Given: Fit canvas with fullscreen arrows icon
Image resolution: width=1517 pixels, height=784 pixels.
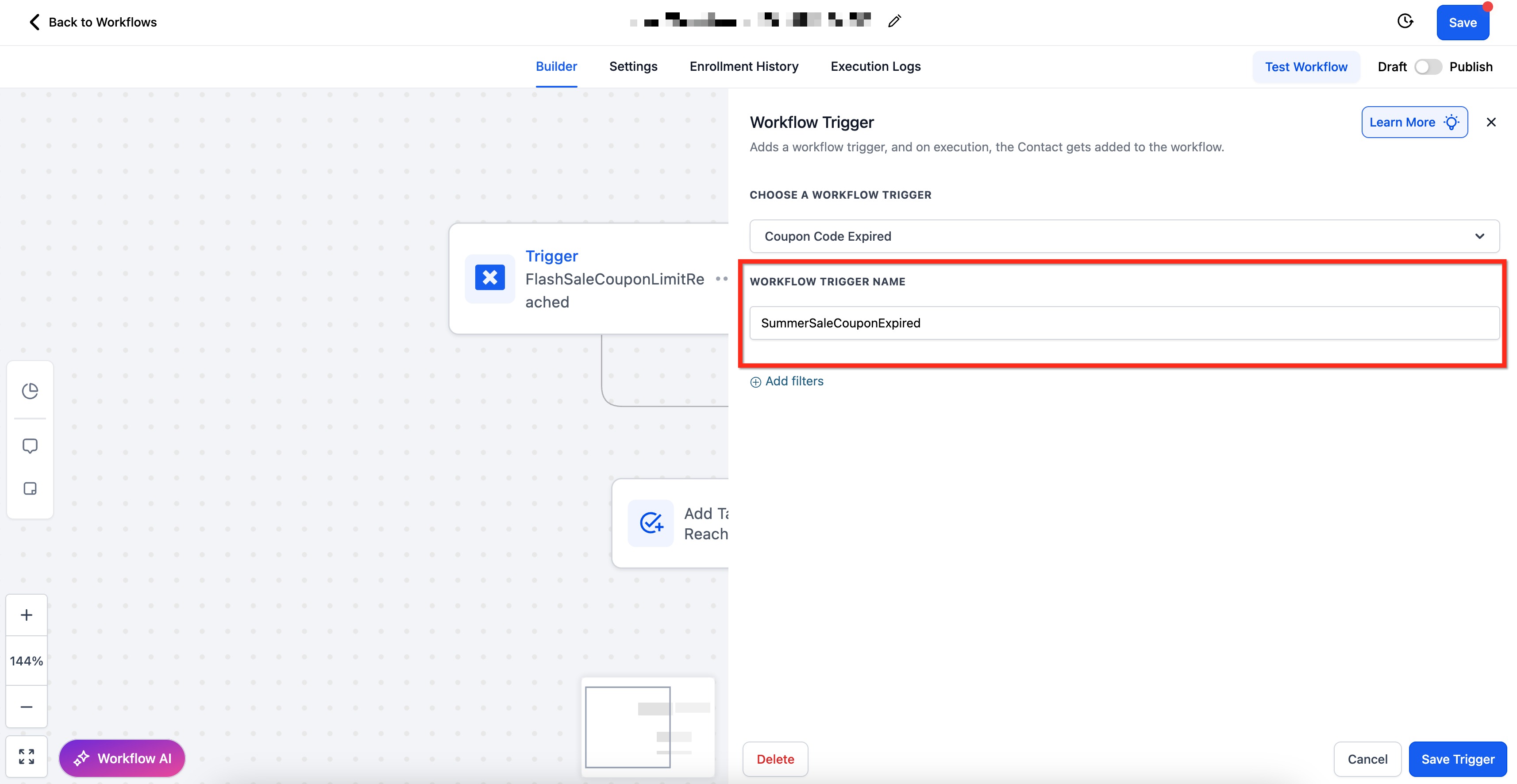Looking at the screenshot, I should point(27,756).
